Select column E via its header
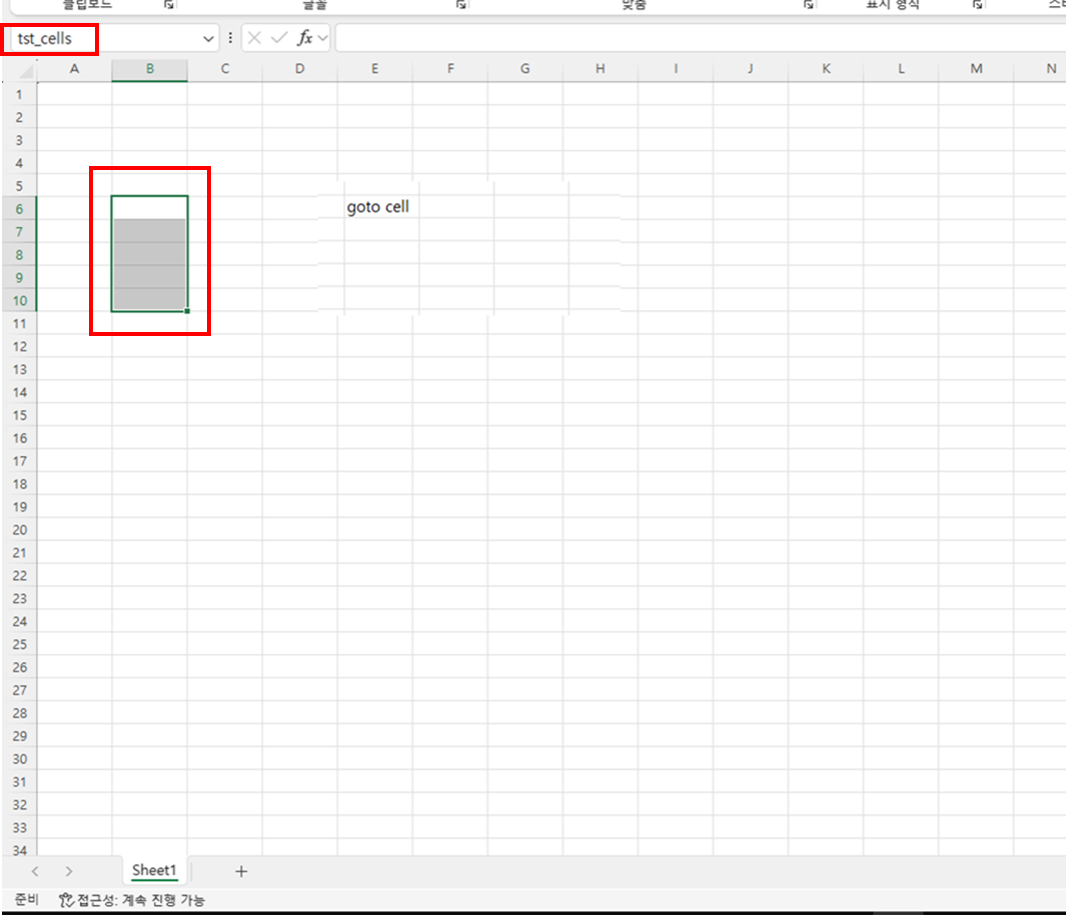1066x915 pixels. click(375, 69)
